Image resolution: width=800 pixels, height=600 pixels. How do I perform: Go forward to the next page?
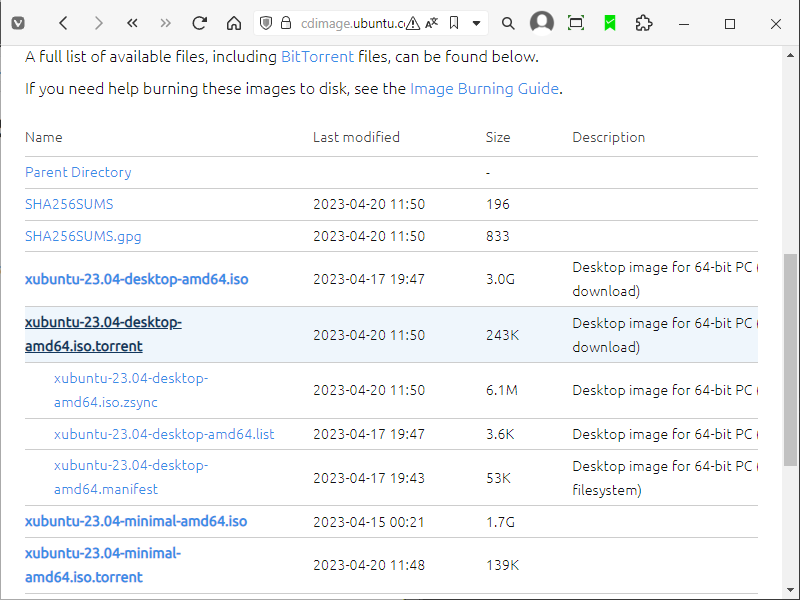[x=98, y=23]
